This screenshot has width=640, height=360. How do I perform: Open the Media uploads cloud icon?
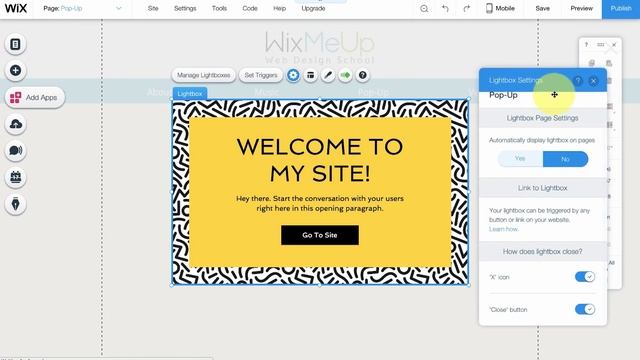16,124
